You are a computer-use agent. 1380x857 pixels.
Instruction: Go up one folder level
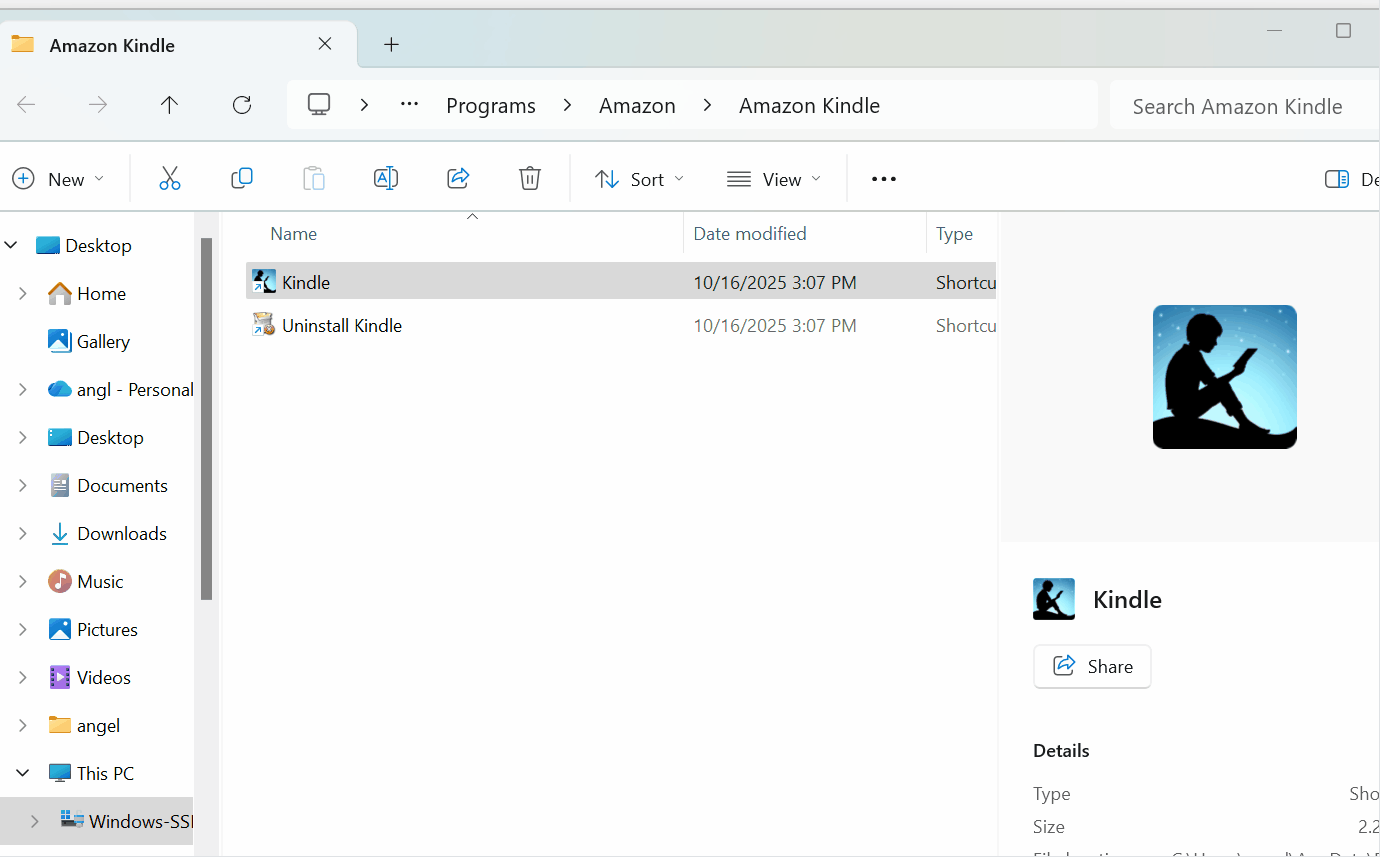click(170, 105)
